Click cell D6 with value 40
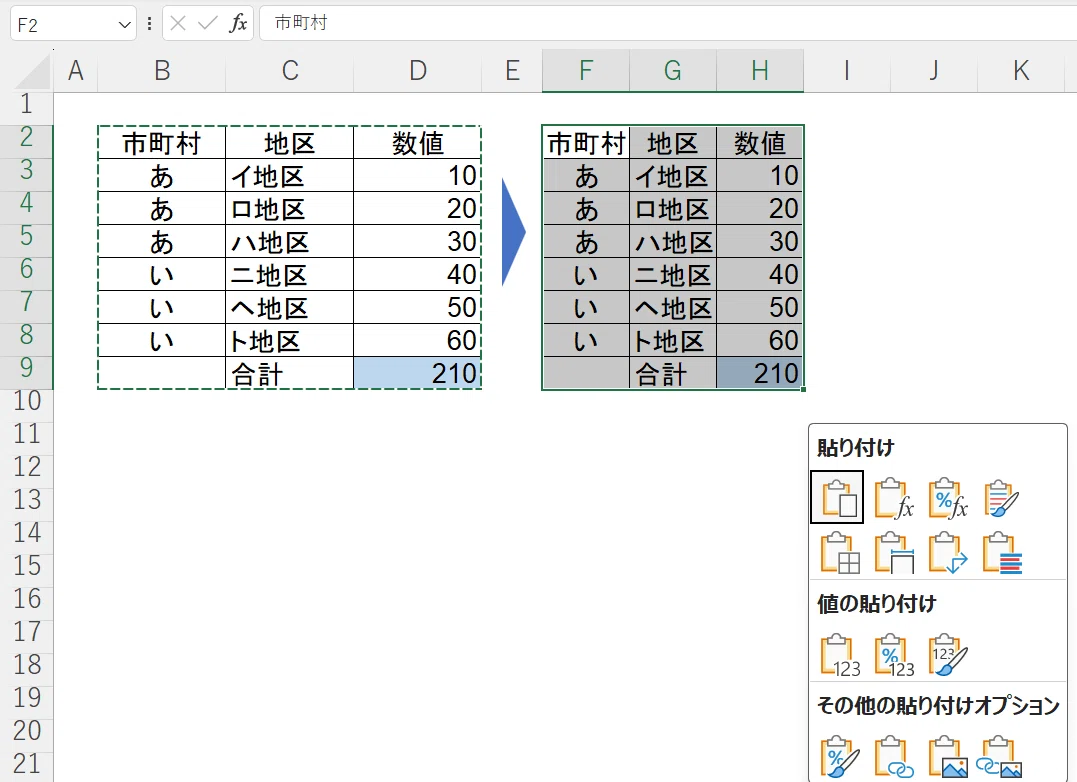This screenshot has height=782, width=1077. 418,275
